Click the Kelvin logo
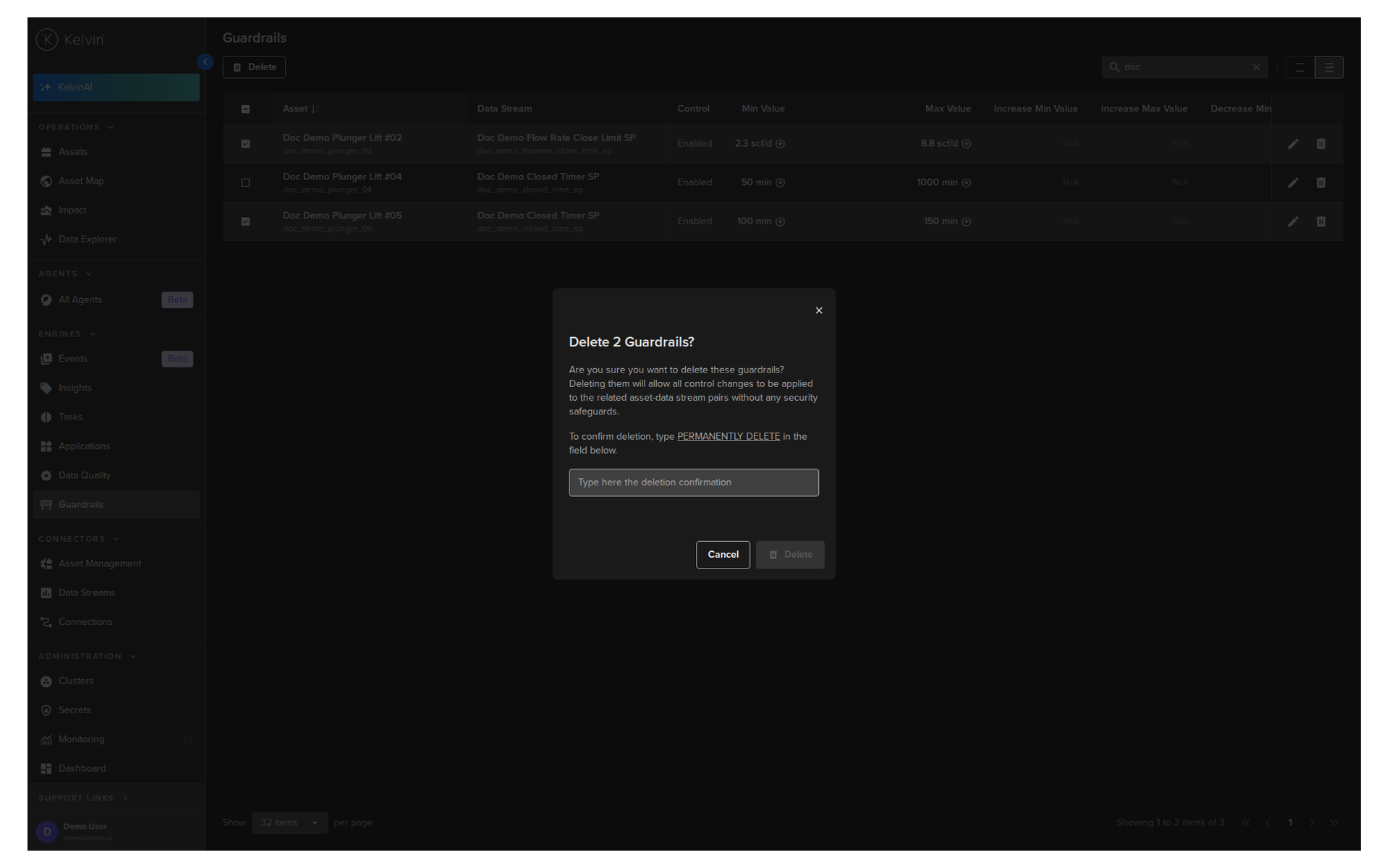 point(70,40)
